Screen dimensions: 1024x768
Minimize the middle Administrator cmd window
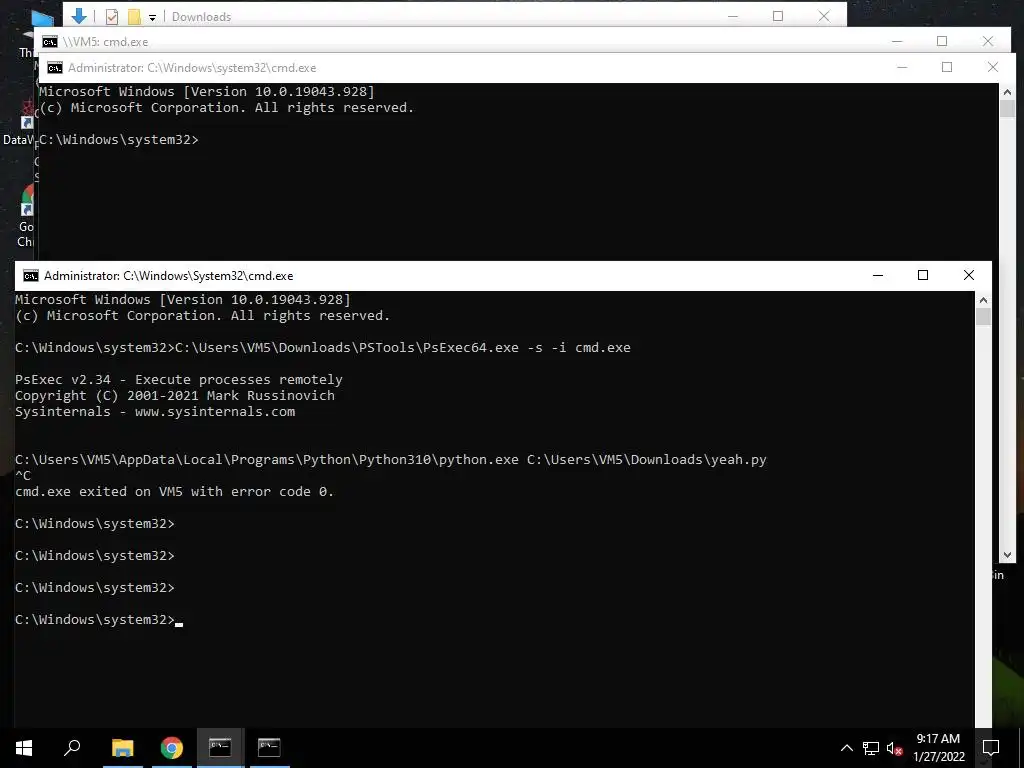[902, 67]
